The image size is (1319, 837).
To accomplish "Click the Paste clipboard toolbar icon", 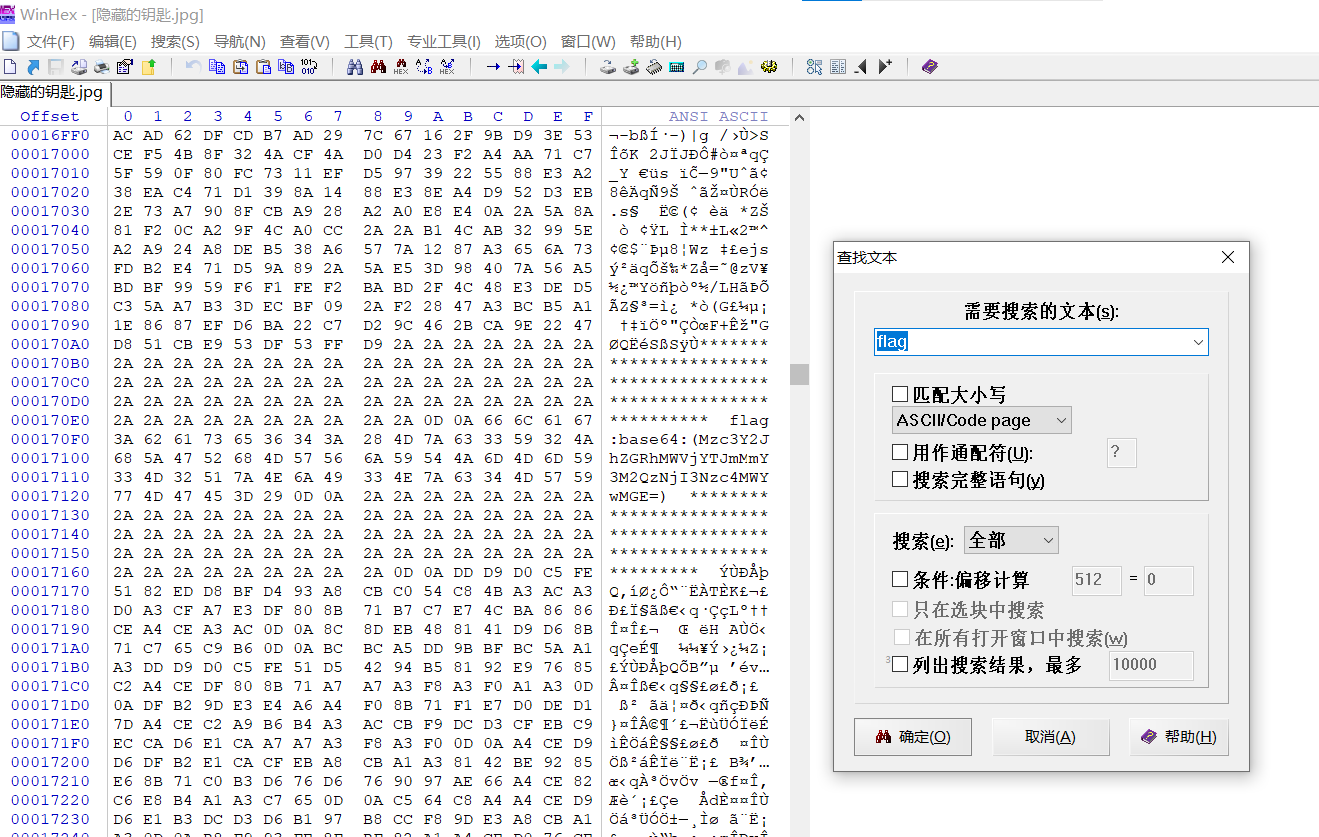I will coord(263,67).
